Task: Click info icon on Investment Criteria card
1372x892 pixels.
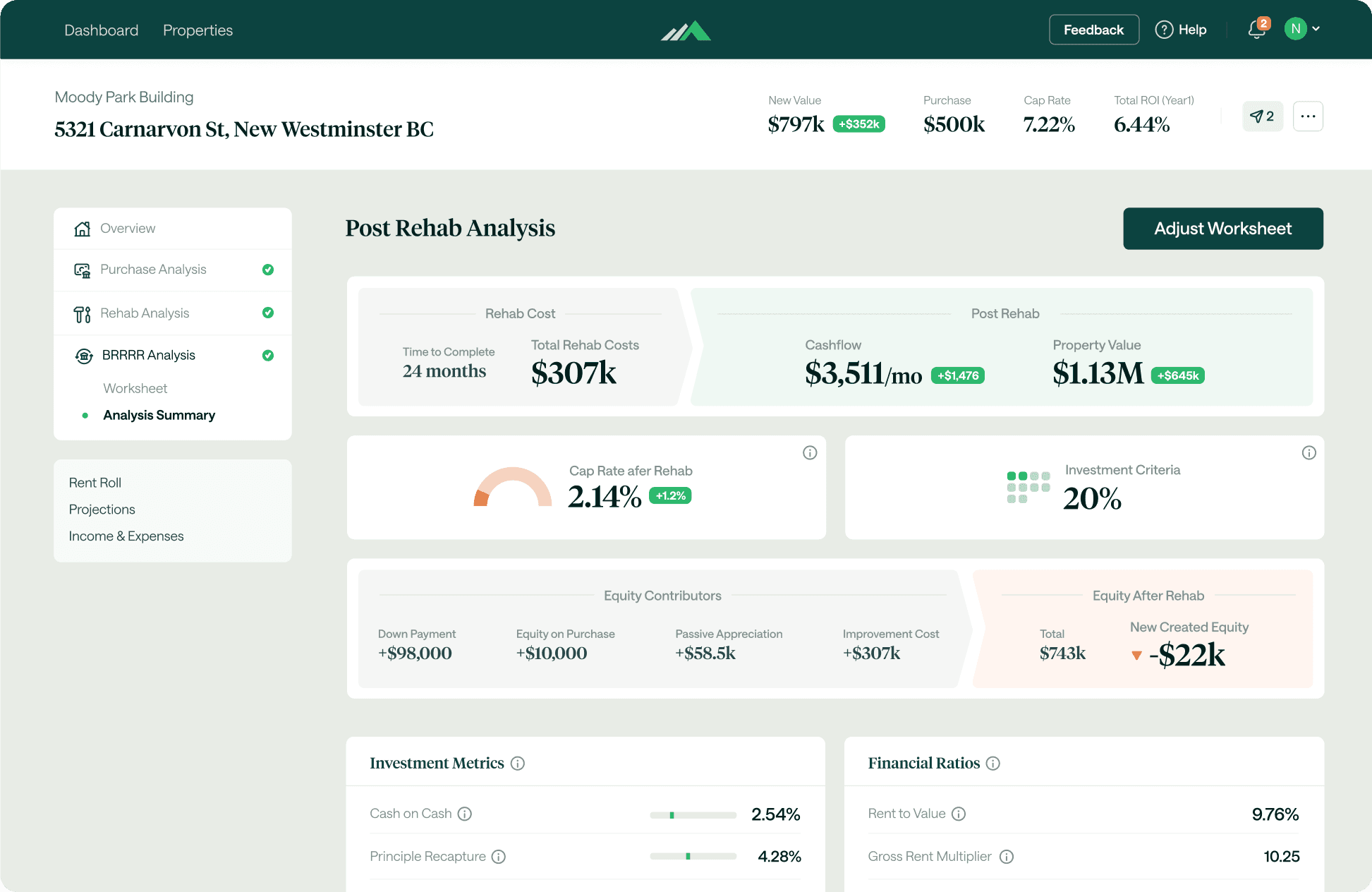Action: 1309,452
